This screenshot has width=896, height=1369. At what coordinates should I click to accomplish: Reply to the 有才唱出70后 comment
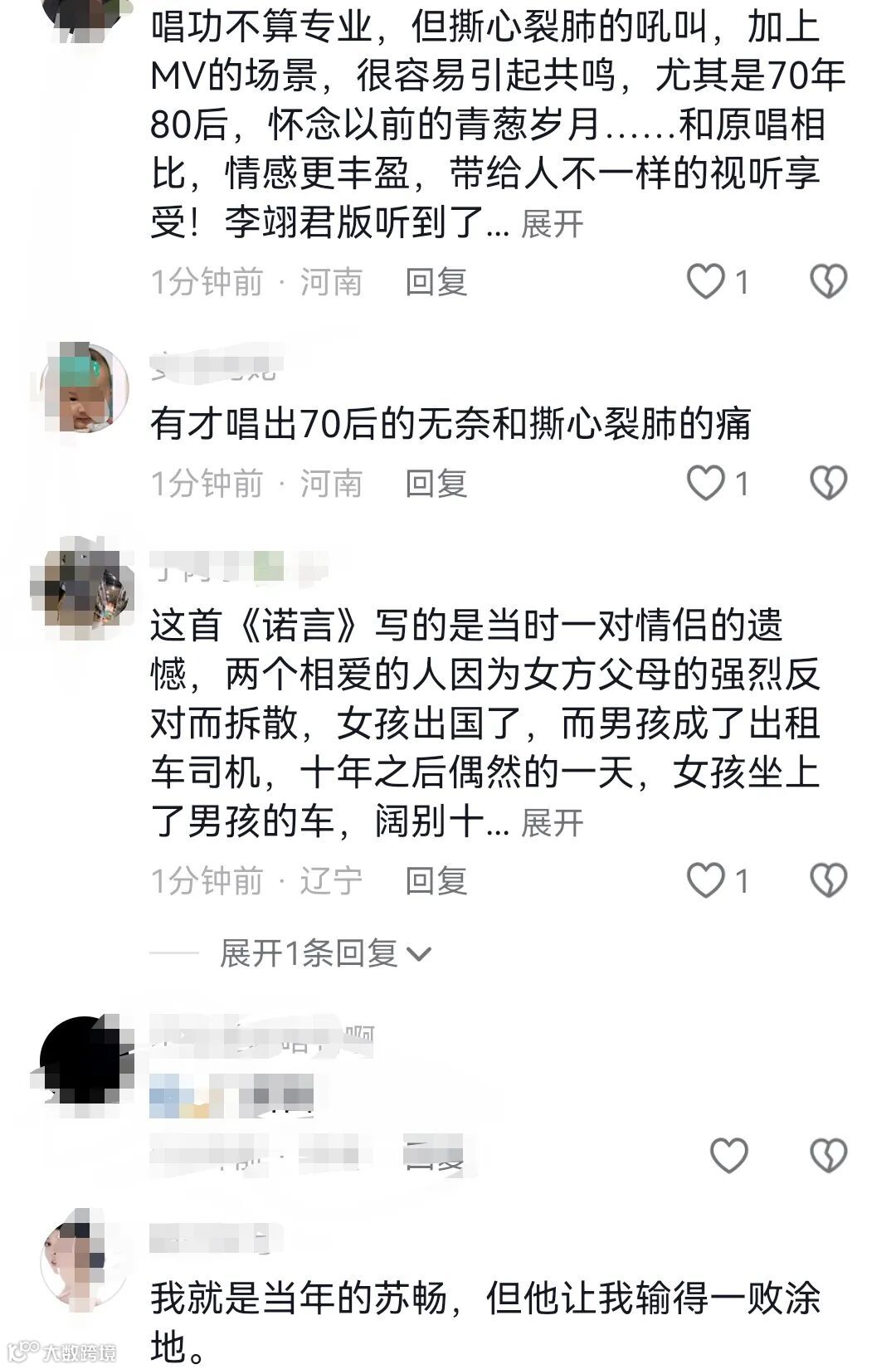(436, 483)
